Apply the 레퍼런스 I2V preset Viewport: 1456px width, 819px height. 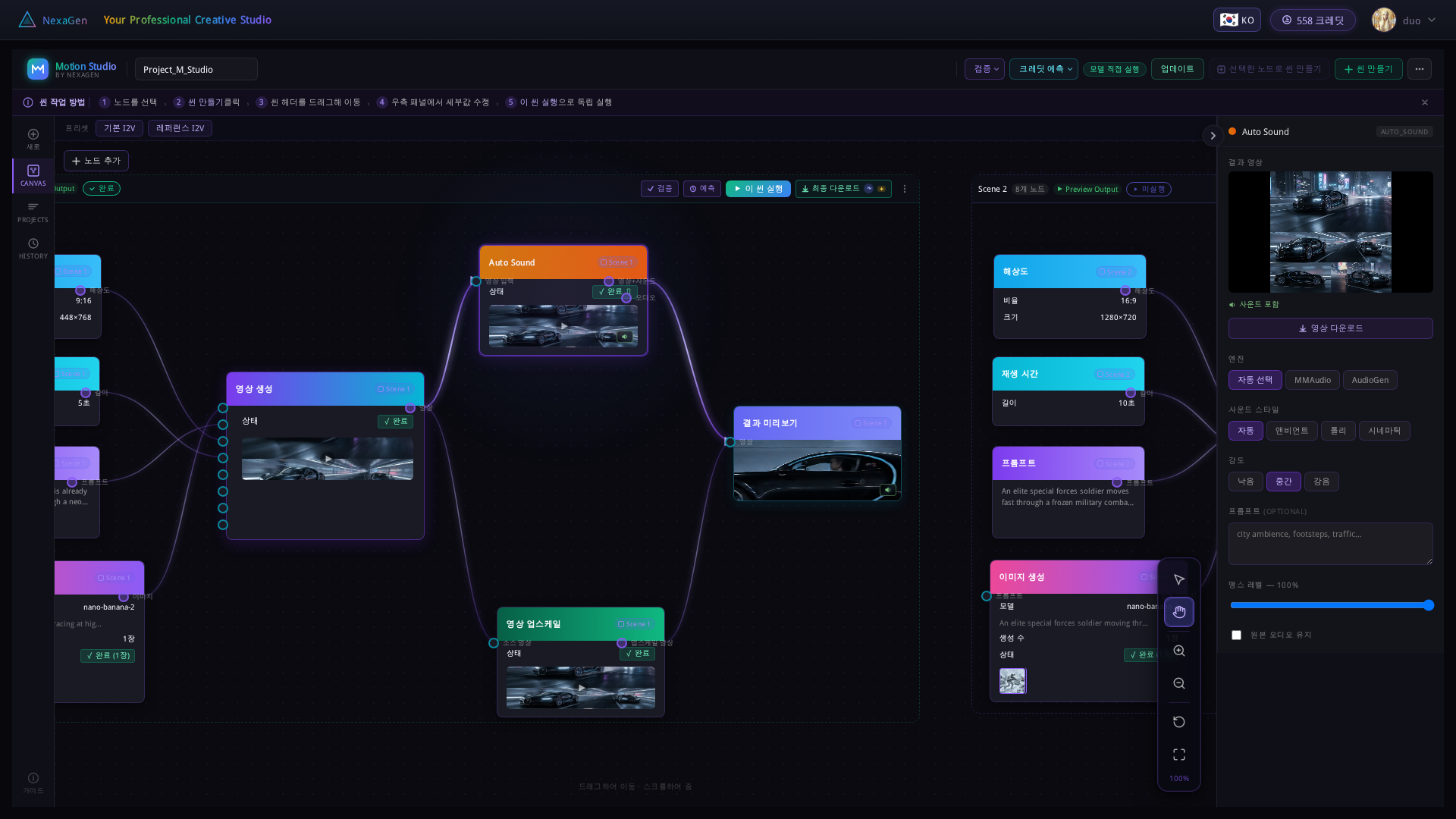tap(180, 128)
